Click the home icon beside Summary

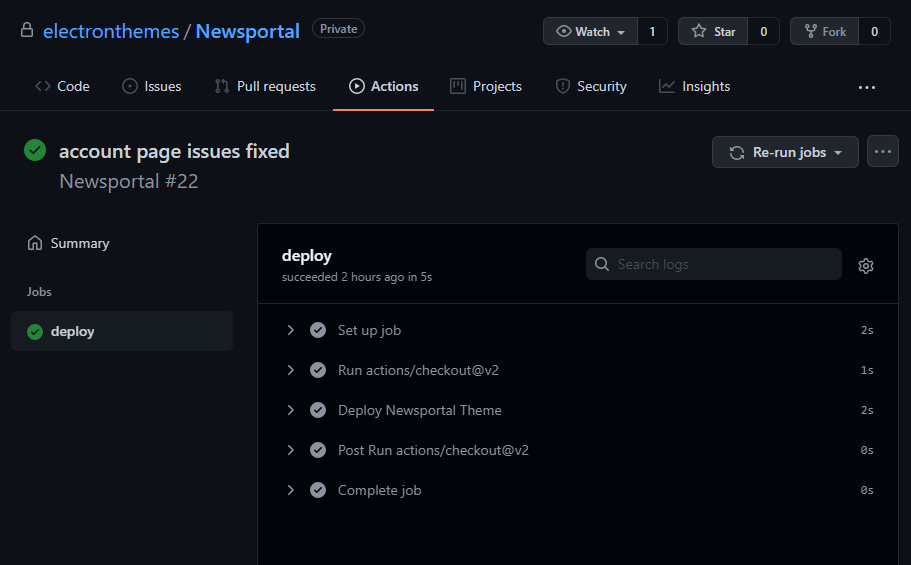[x=35, y=242]
